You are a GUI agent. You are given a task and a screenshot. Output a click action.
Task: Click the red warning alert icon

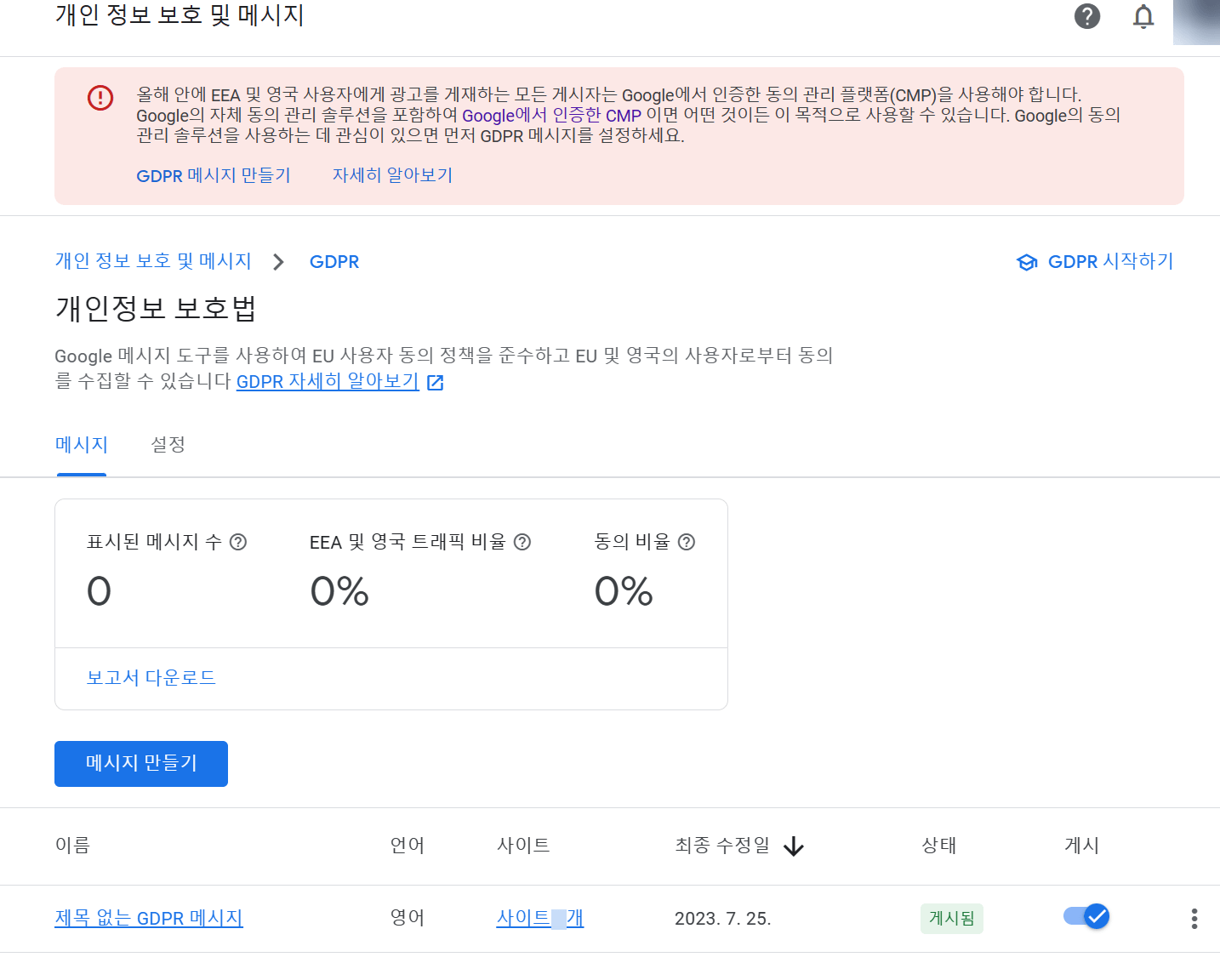click(100, 98)
